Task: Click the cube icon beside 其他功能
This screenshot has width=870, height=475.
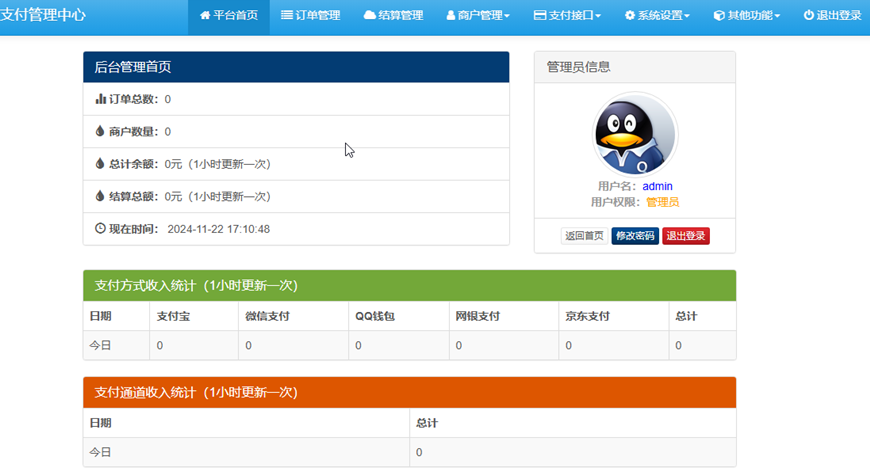Action: coord(719,15)
